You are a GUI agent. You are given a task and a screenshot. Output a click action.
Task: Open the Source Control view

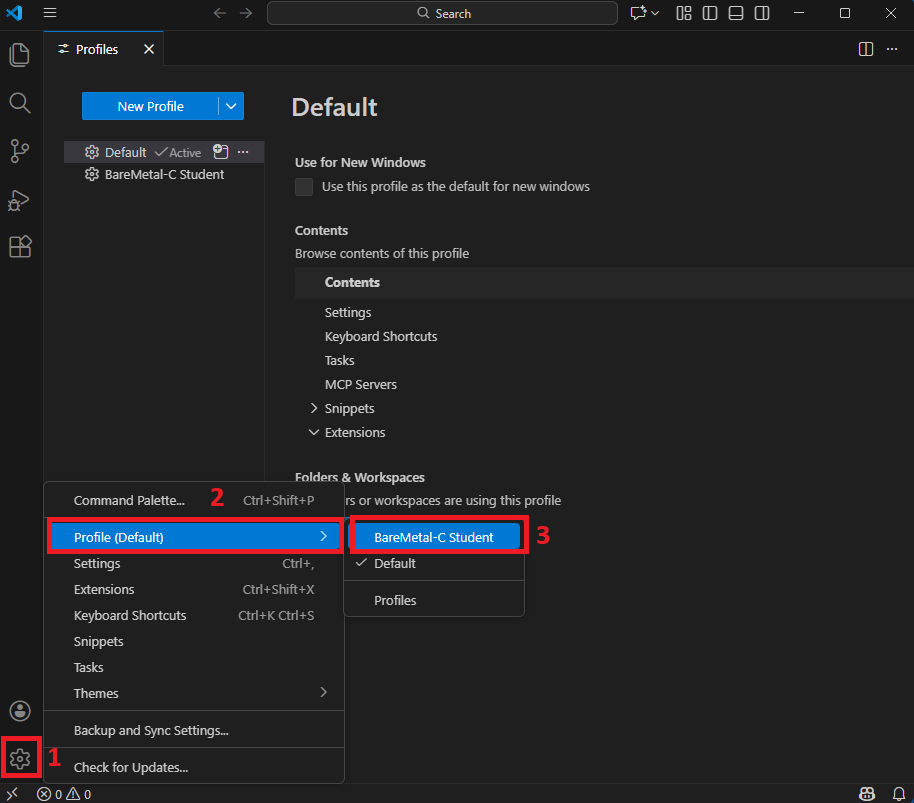click(x=20, y=151)
